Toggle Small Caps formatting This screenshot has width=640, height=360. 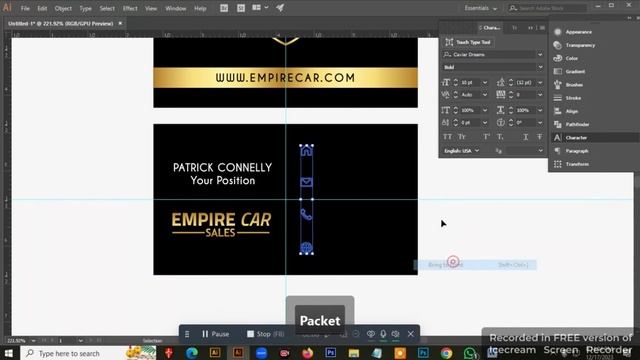(x=462, y=137)
